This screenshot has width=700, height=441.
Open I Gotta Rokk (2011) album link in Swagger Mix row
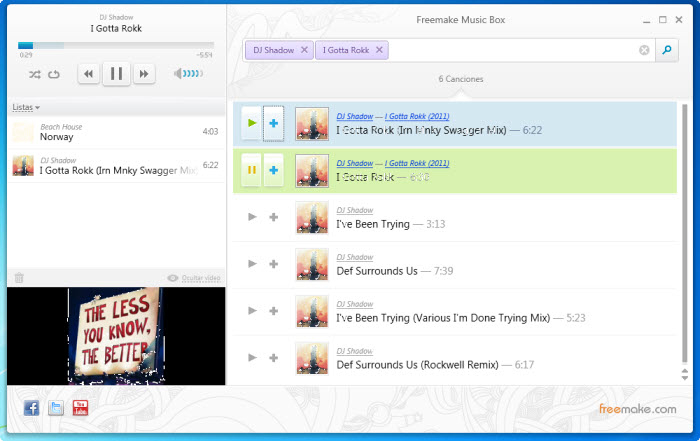[417, 116]
